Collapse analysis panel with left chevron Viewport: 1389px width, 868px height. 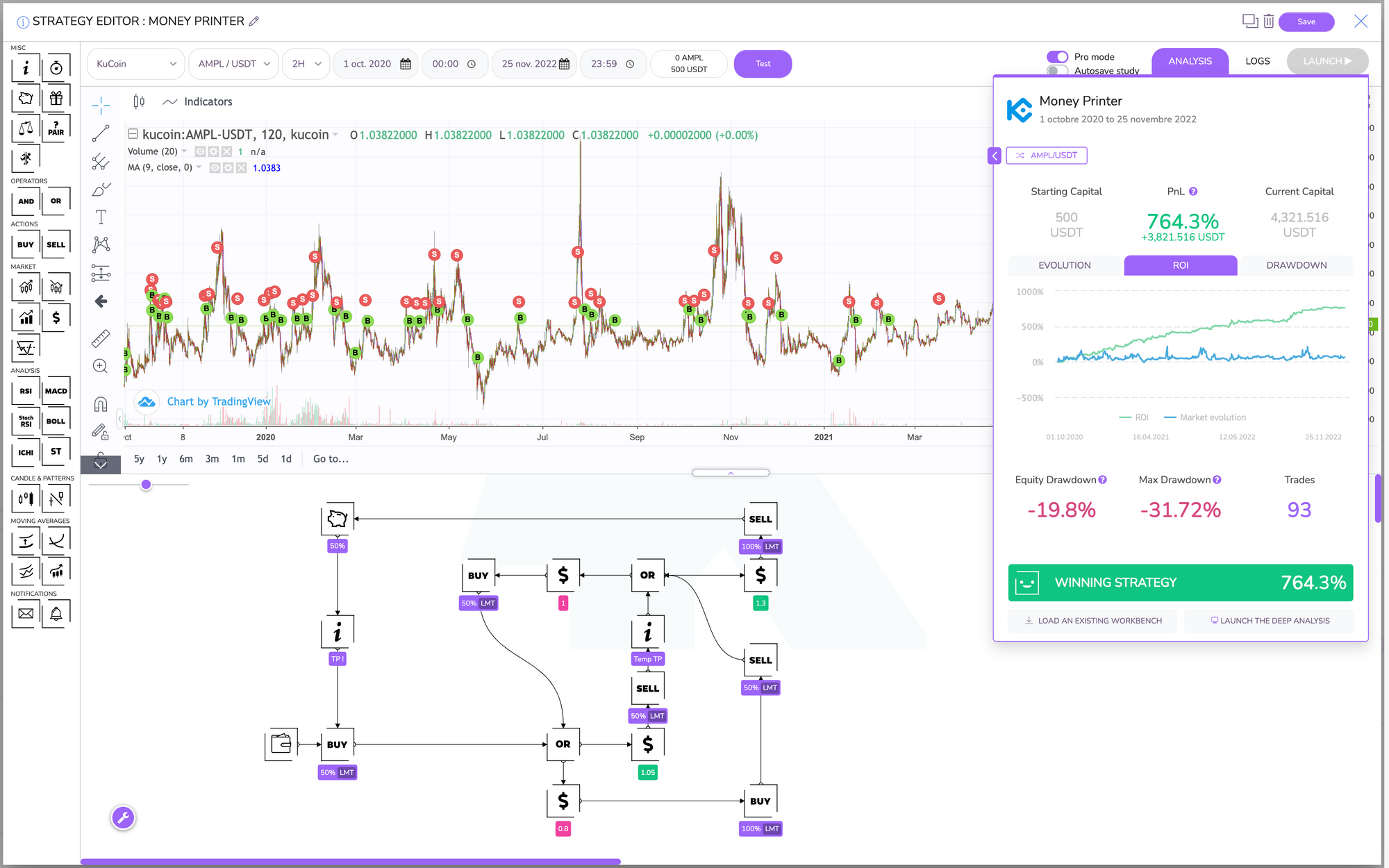tap(995, 156)
